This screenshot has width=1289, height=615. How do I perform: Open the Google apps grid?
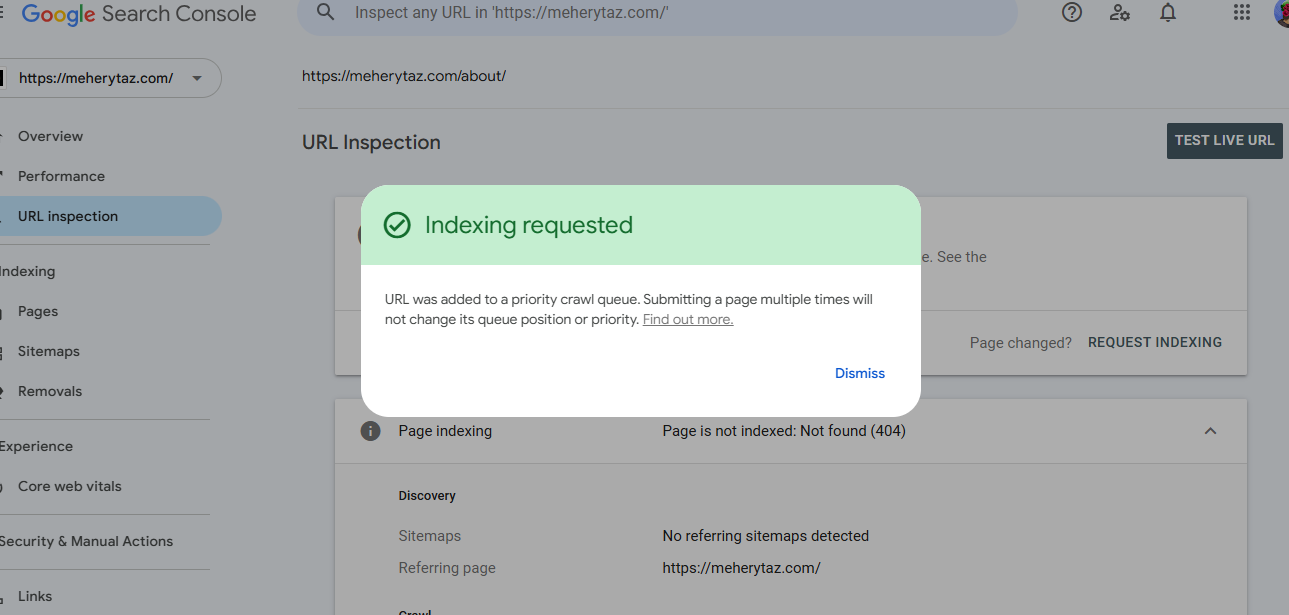pos(1242,12)
